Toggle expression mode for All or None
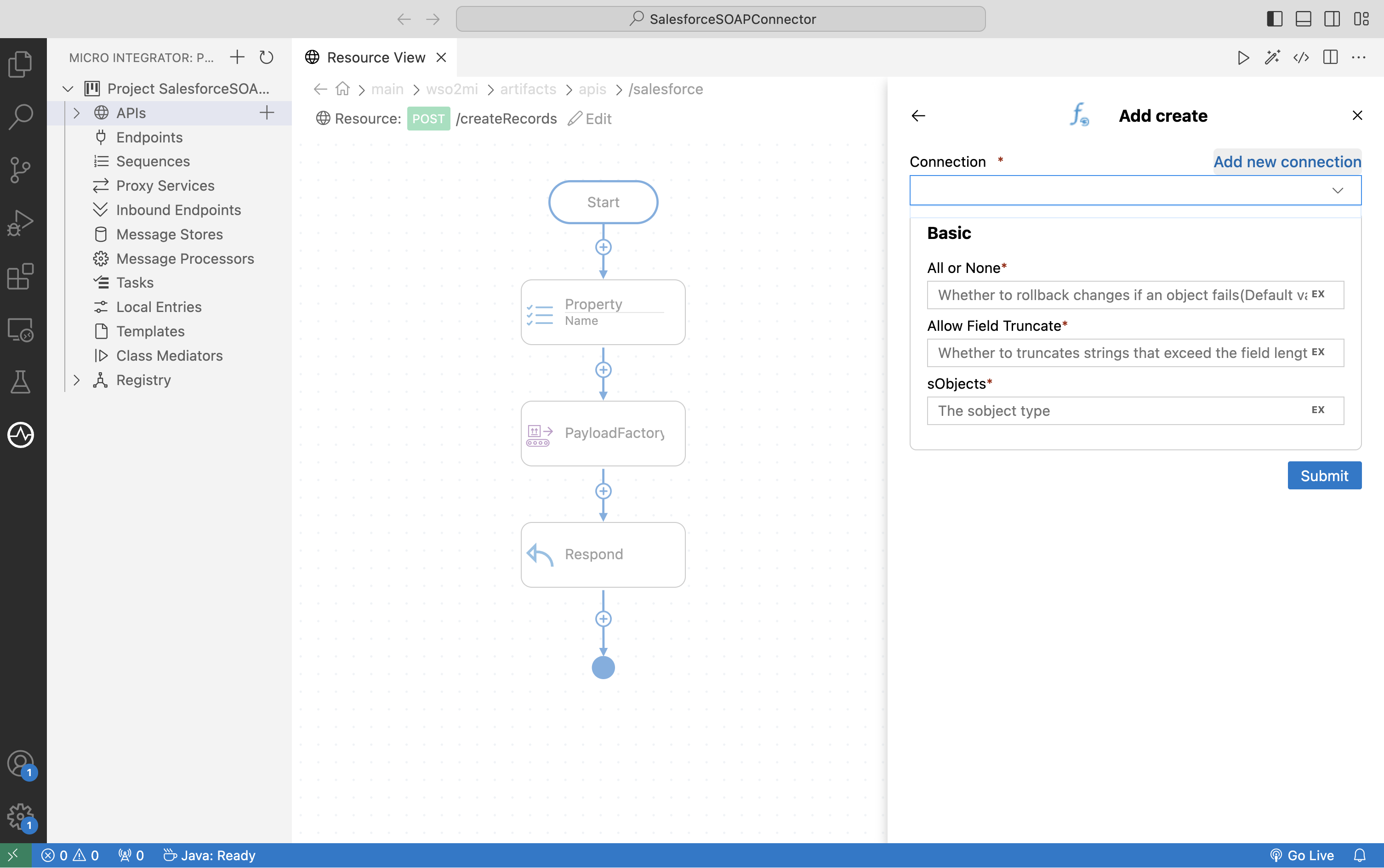Screen dimensions: 1384x868 [x=1318, y=294]
